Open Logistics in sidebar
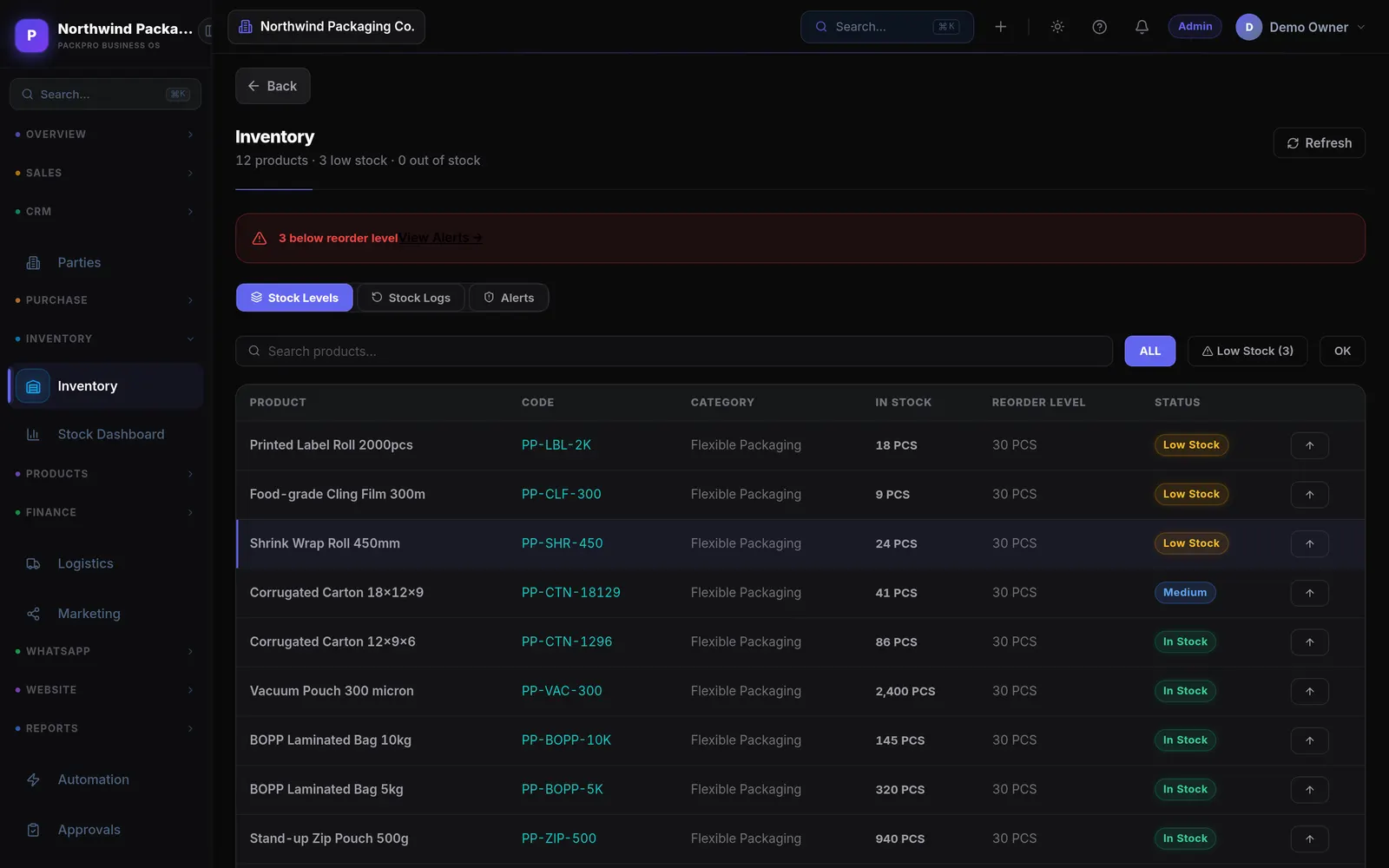 (106, 563)
